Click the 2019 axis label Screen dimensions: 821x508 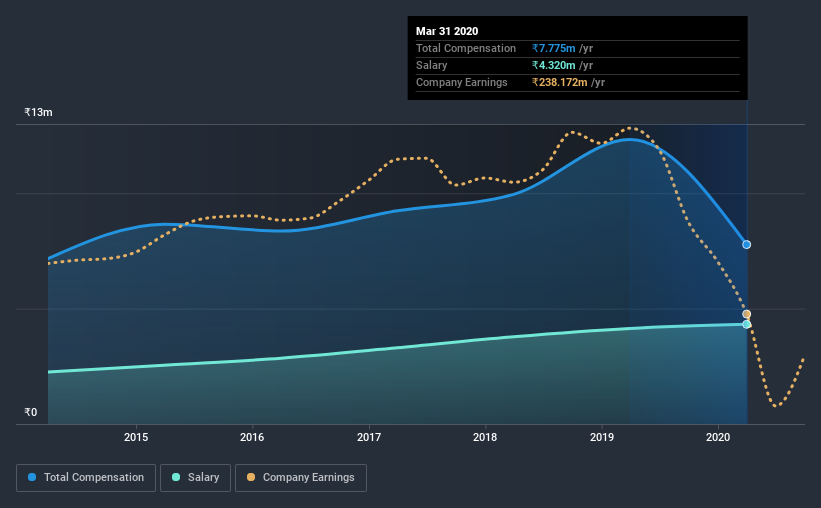602,437
